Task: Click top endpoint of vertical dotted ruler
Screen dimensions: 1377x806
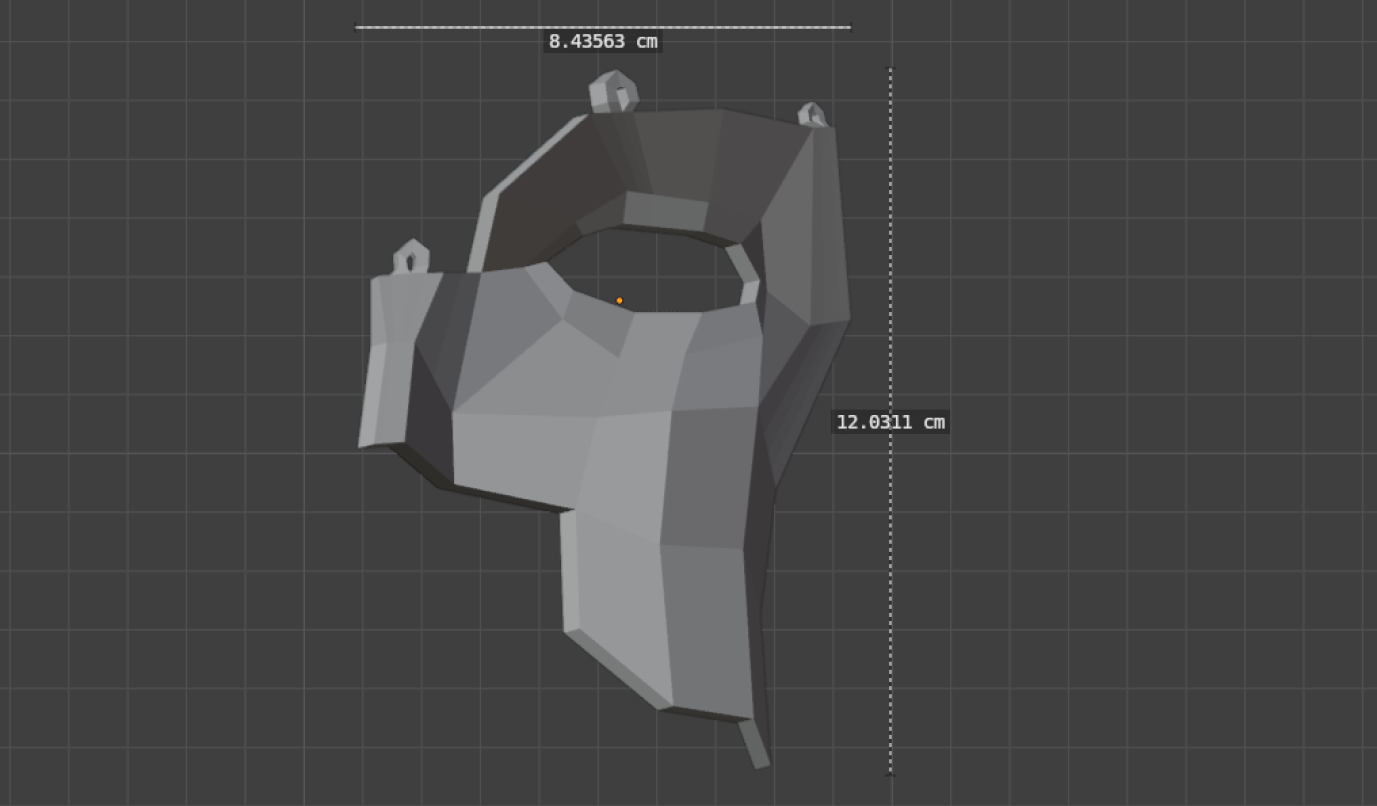Action: pyautogui.click(x=890, y=70)
